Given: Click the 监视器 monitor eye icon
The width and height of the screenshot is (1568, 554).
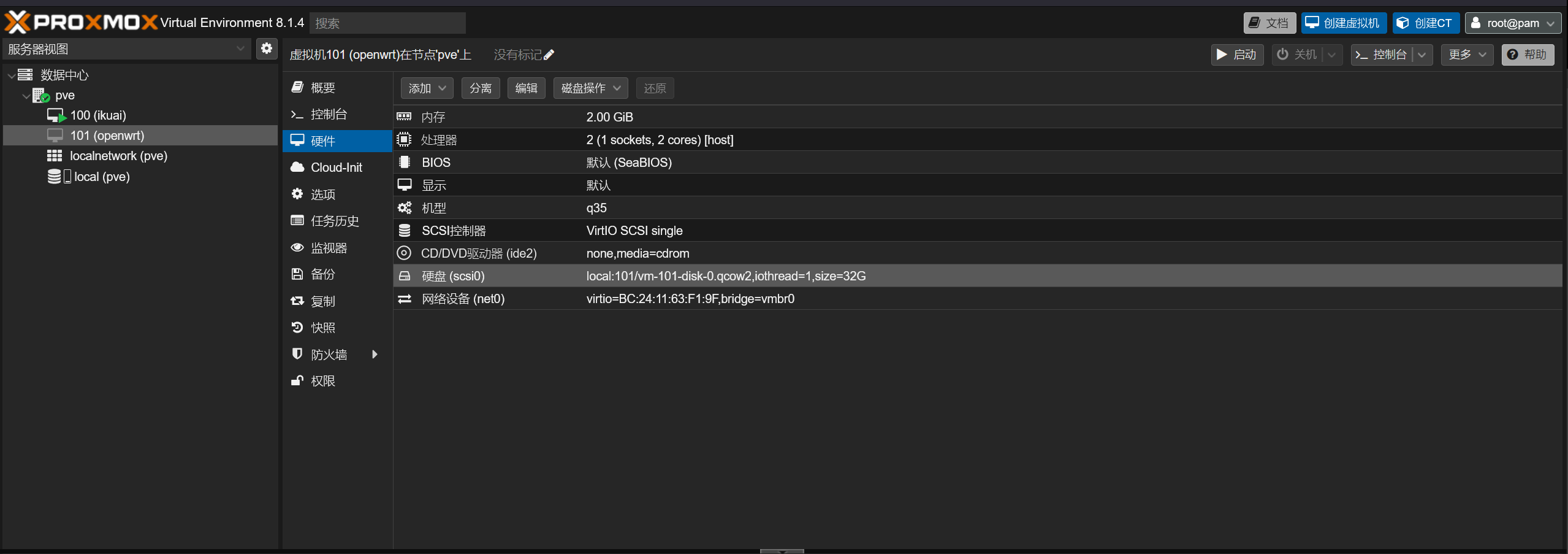Looking at the screenshot, I should coord(297,247).
